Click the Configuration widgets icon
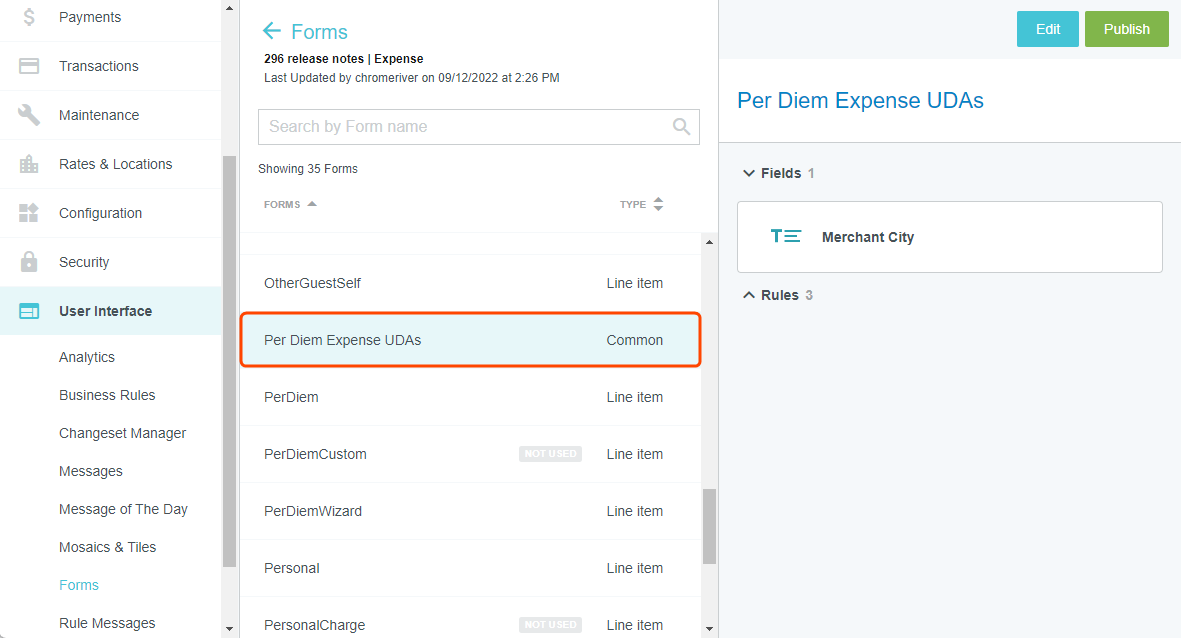 29,213
